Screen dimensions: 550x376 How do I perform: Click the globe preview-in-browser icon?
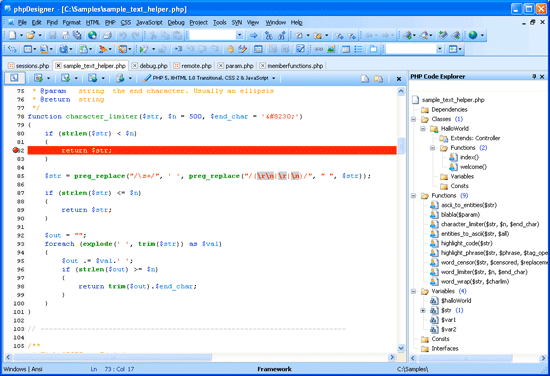93,35
